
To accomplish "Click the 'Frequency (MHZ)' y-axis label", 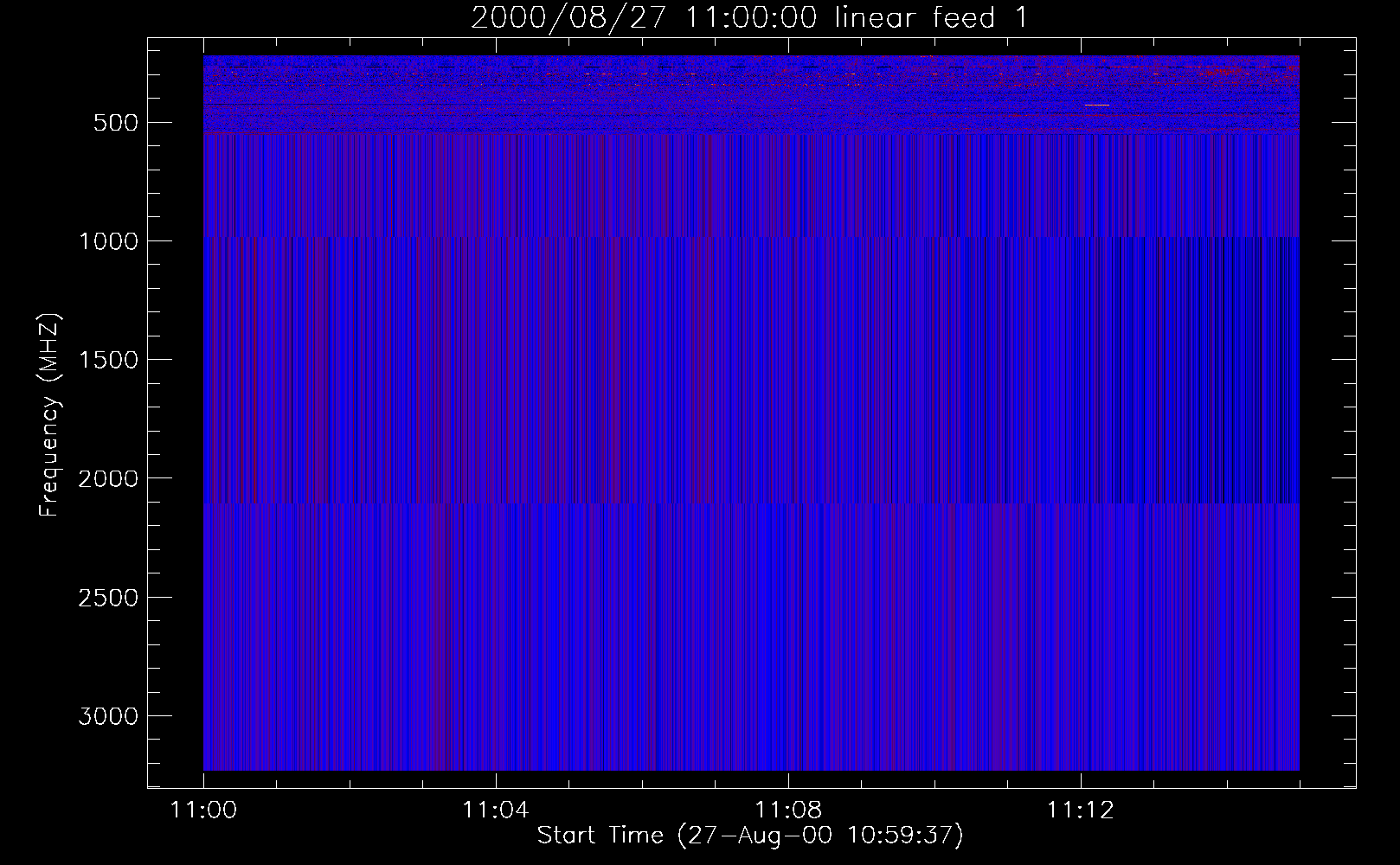I will pos(49,415).
